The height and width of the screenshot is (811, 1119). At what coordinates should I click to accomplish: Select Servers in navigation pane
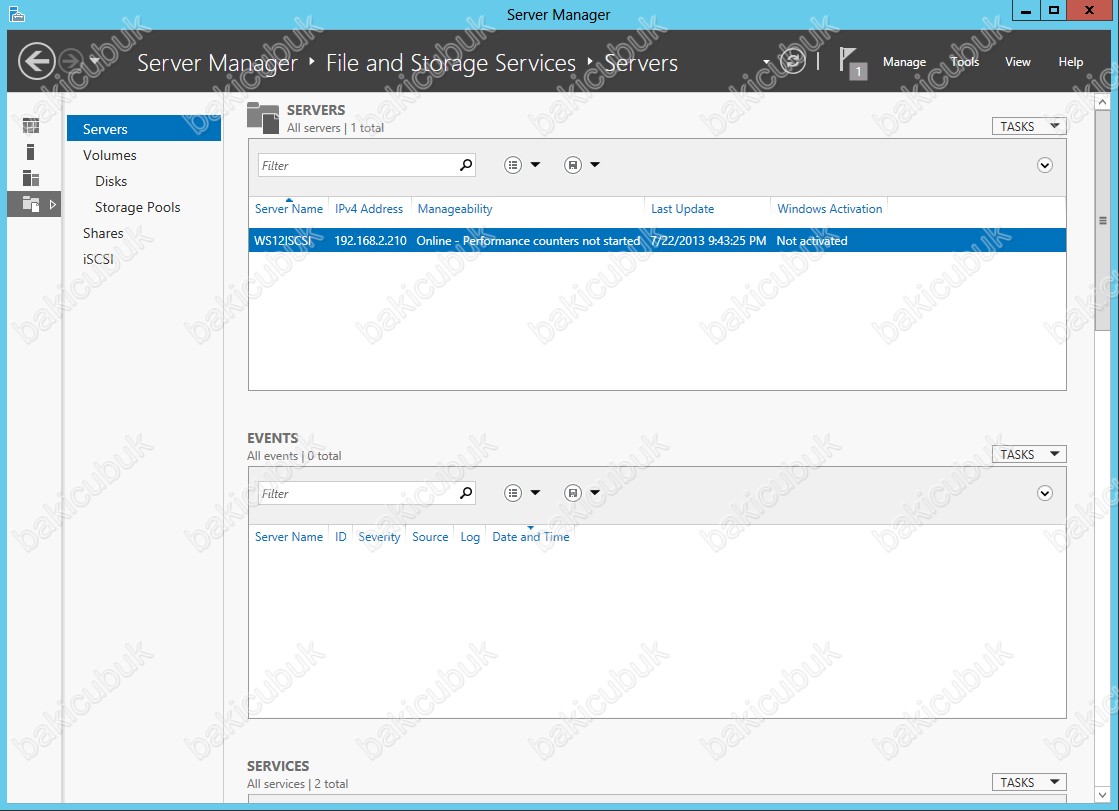[144, 129]
